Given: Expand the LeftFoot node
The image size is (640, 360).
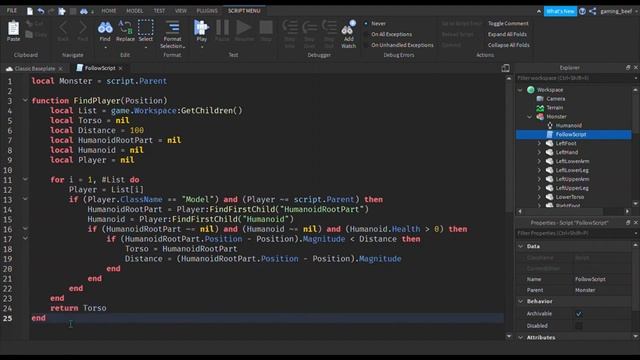Looking at the screenshot, I should pos(539,143).
